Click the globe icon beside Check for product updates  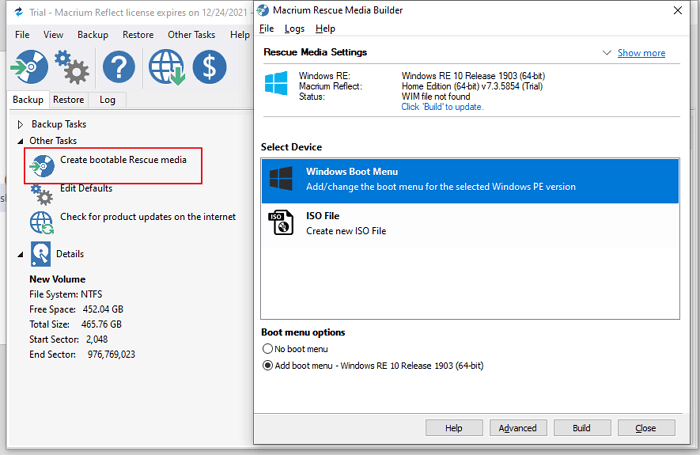click(x=42, y=222)
